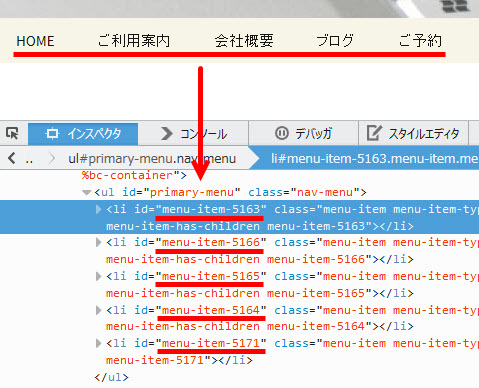Screen dimensions: 479x388
Task: Select the ul id="primary-menu" row
Action: pos(239,192)
